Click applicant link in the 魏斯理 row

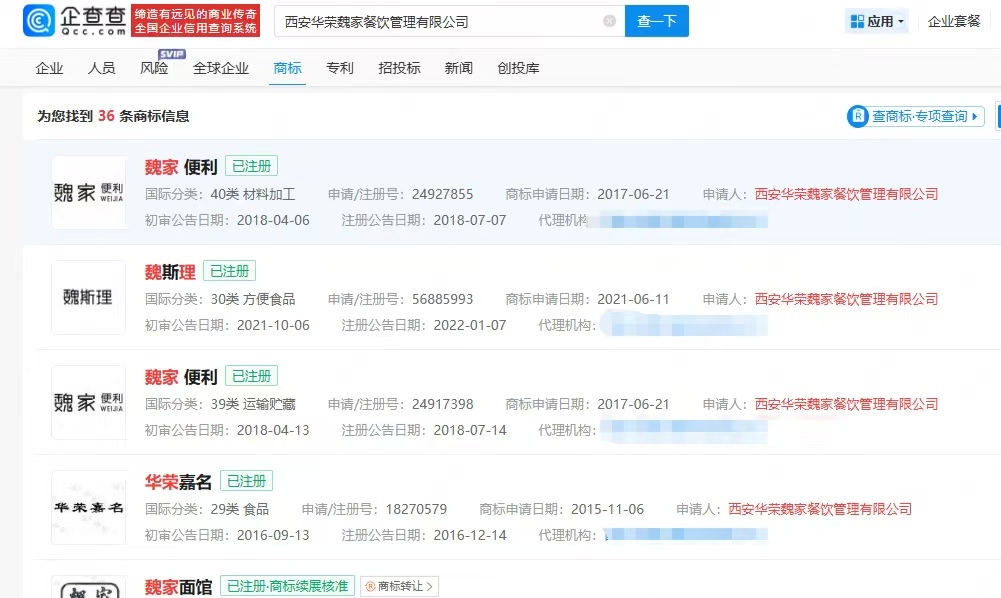coord(847,299)
